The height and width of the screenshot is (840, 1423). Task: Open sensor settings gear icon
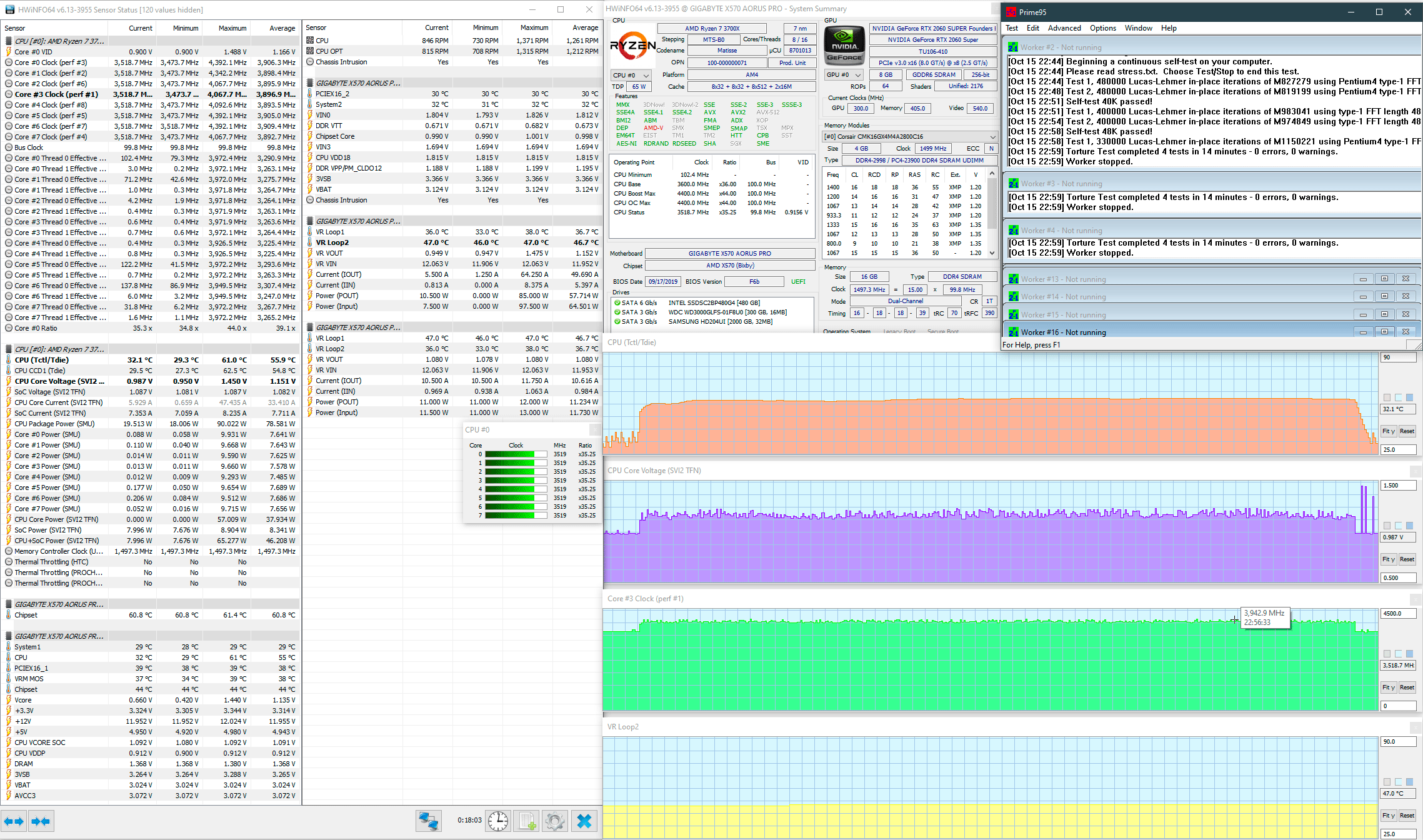click(x=555, y=821)
